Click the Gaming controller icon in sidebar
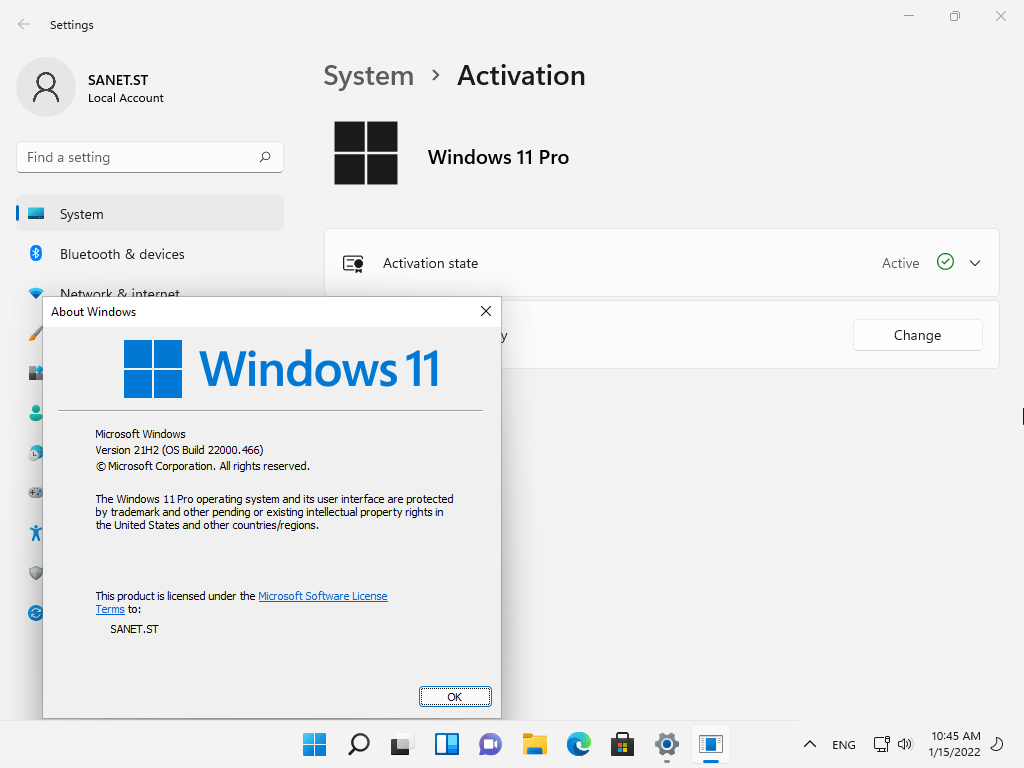 tap(36, 492)
